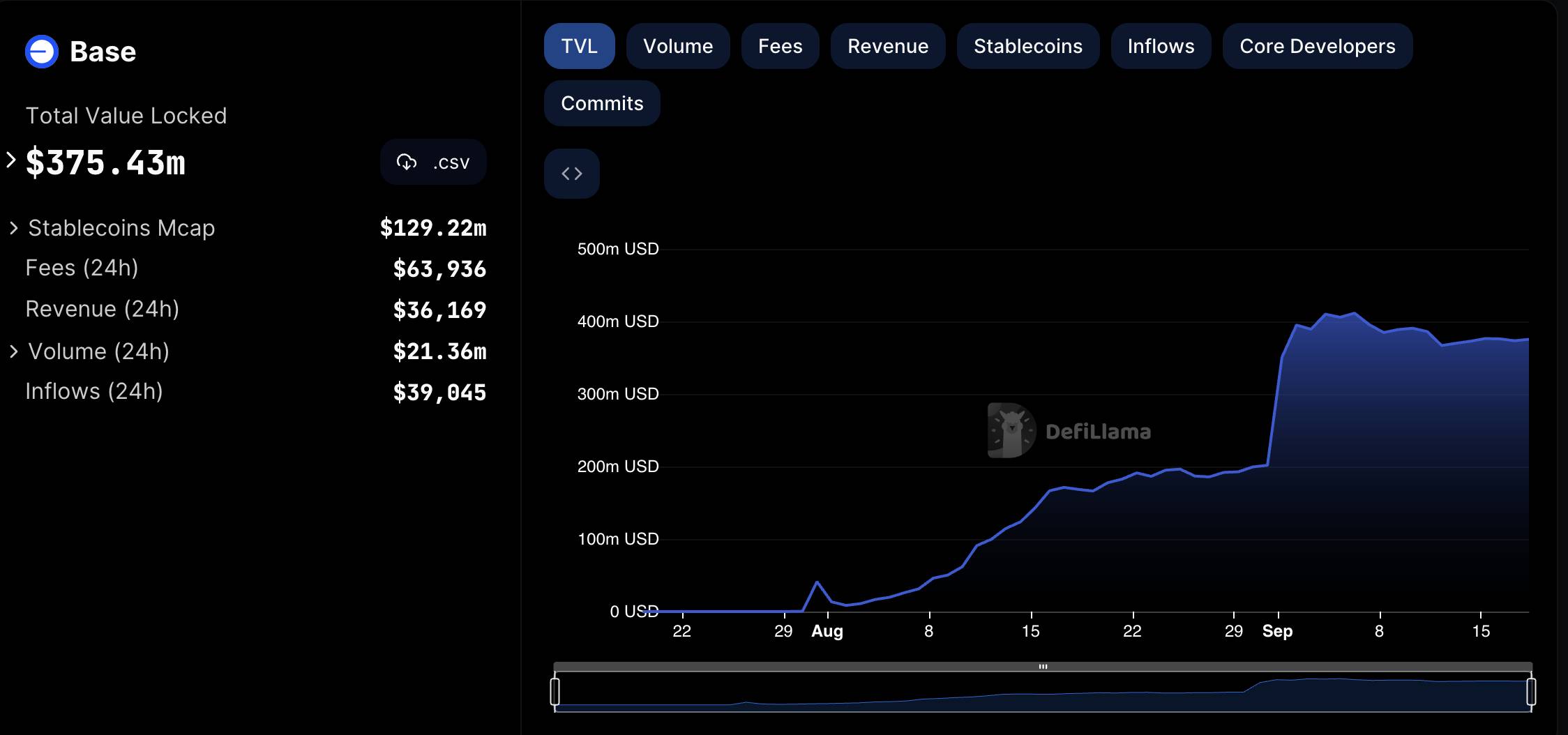Image resolution: width=1568 pixels, height=735 pixels.
Task: Click the Base chain logo icon
Action: (x=42, y=52)
